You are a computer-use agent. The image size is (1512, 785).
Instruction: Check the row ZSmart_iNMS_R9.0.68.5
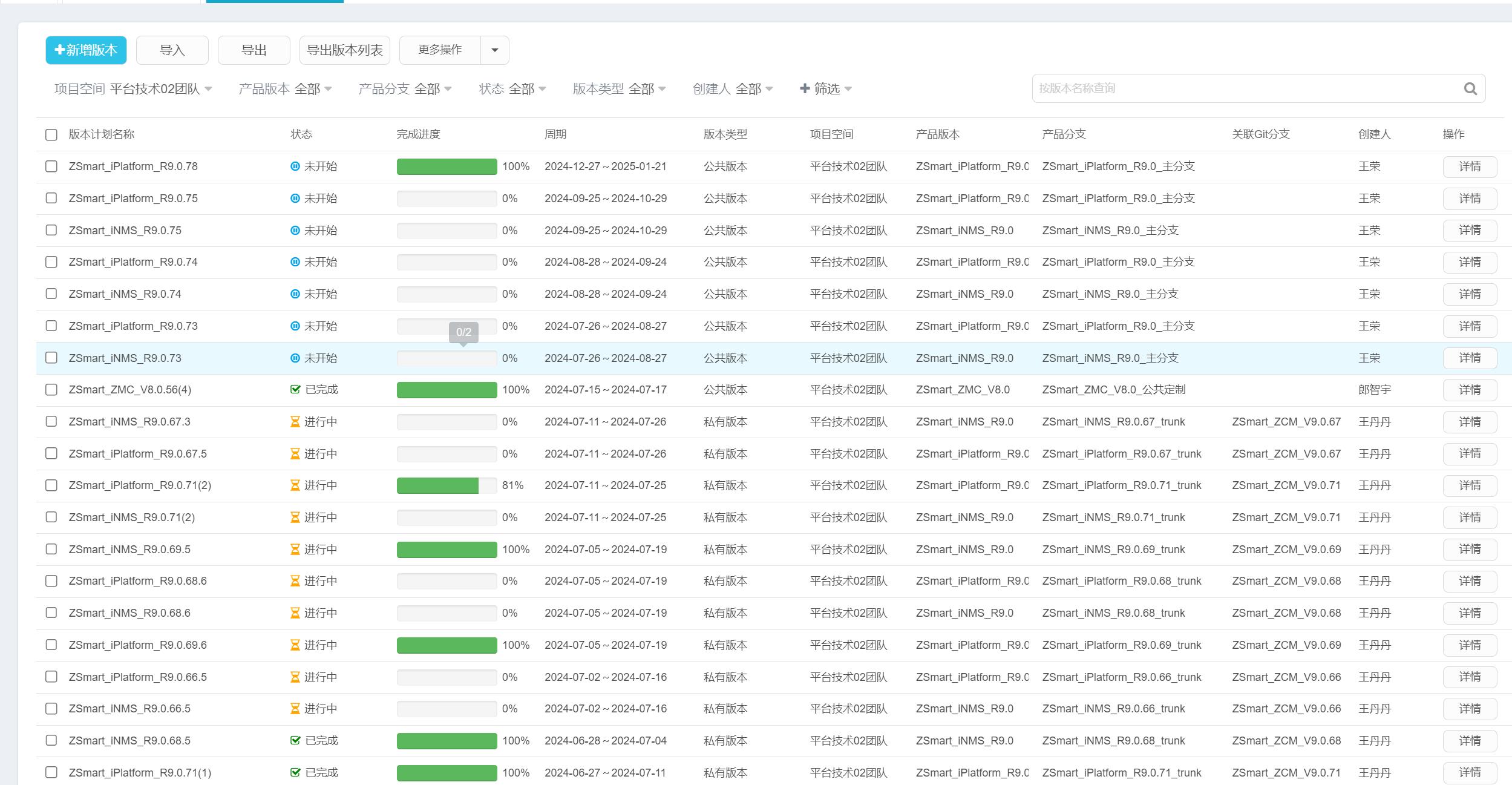[x=51, y=741]
